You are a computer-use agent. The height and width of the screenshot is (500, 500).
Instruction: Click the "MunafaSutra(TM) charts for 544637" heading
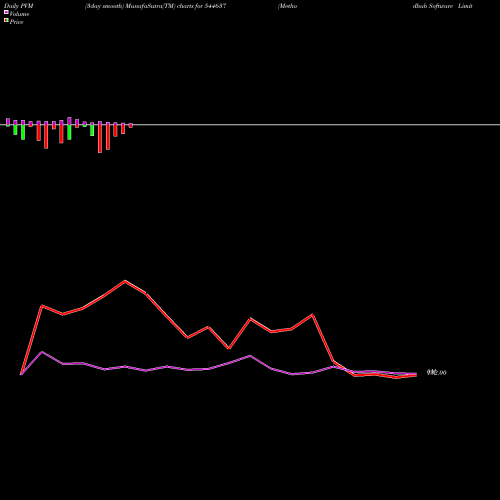[176, 6]
